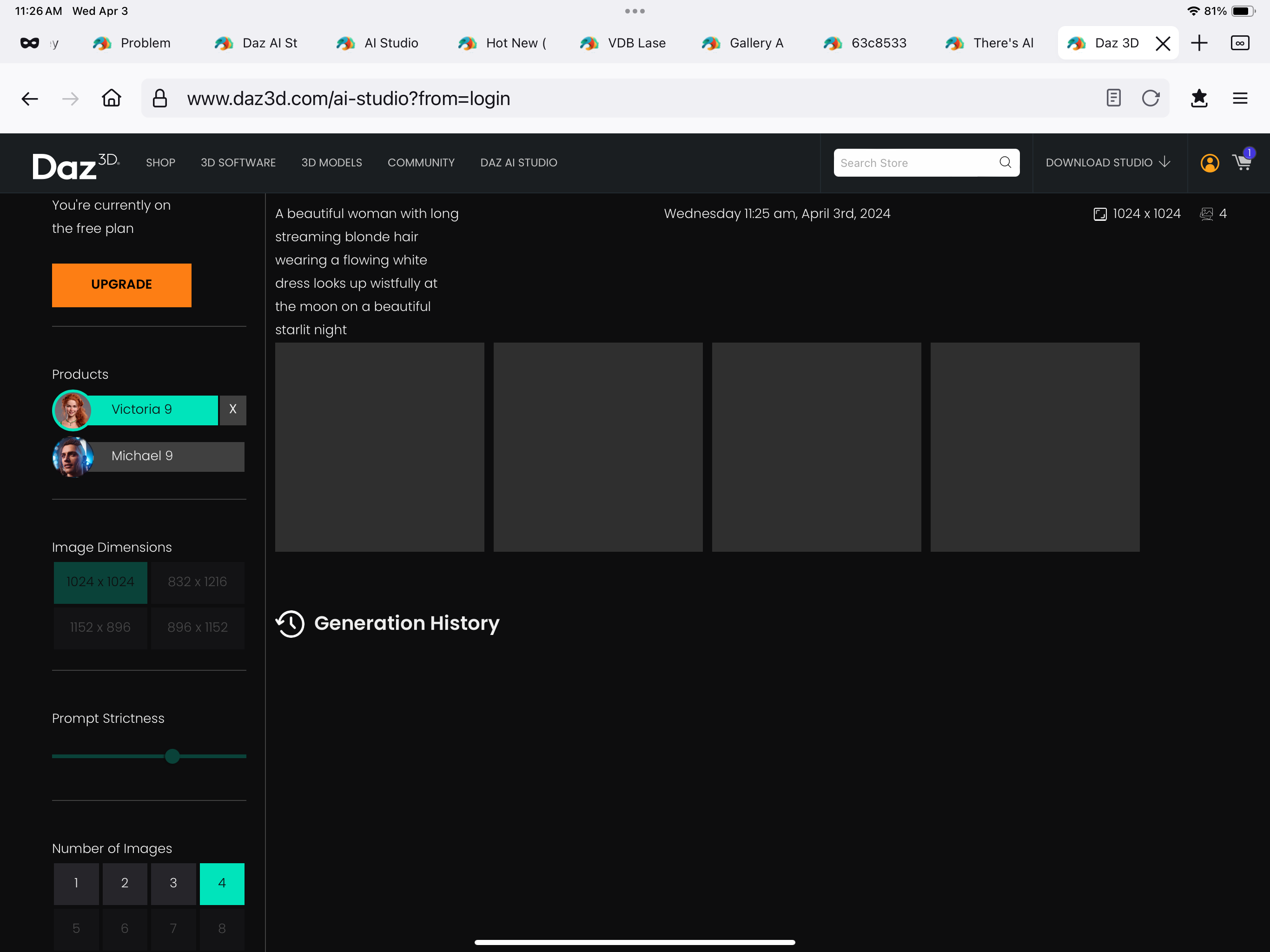Go to browser home page icon
1270x952 pixels.
click(112, 98)
